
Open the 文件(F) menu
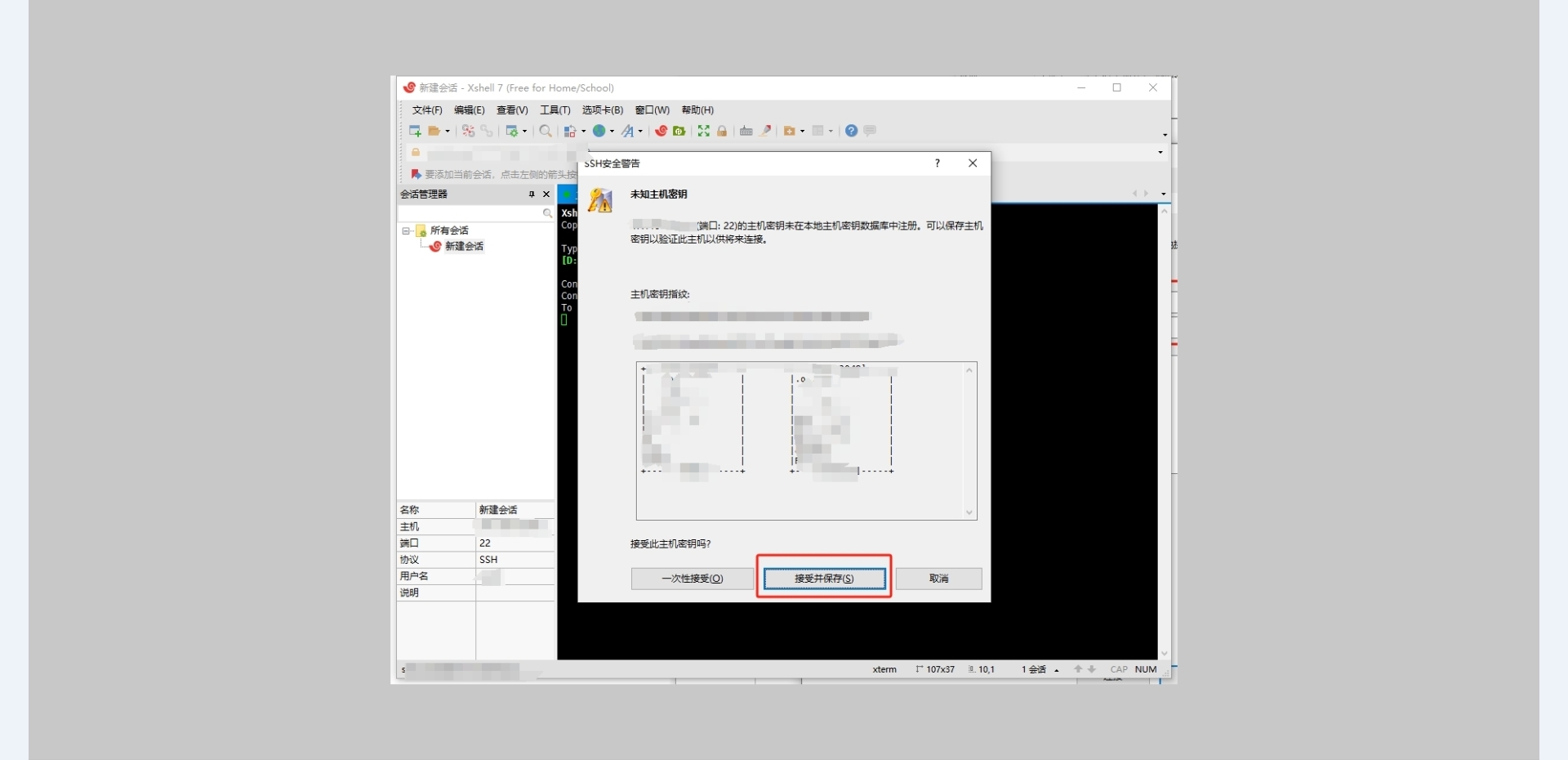[x=426, y=110]
